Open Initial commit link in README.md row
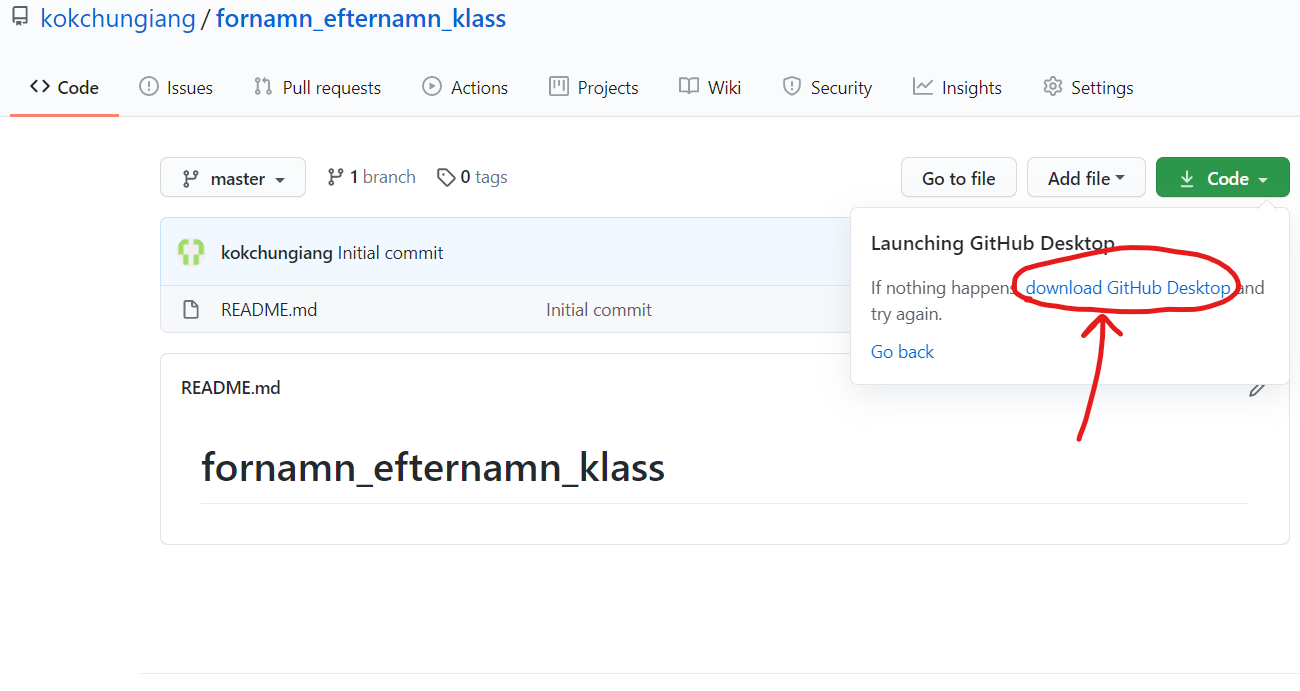The height and width of the screenshot is (691, 1300). pos(599,310)
